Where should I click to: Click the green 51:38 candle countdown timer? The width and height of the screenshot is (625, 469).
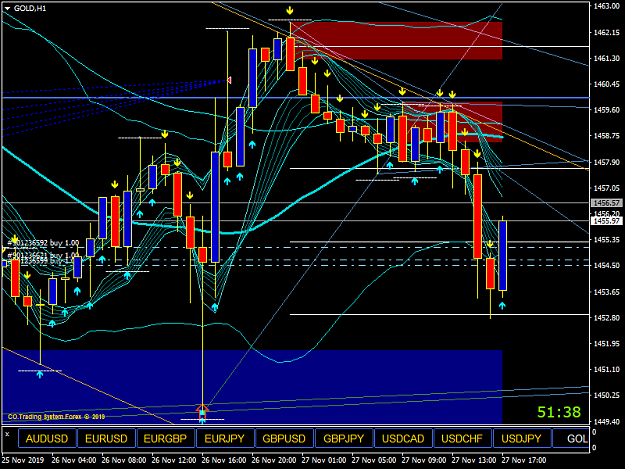pos(559,412)
